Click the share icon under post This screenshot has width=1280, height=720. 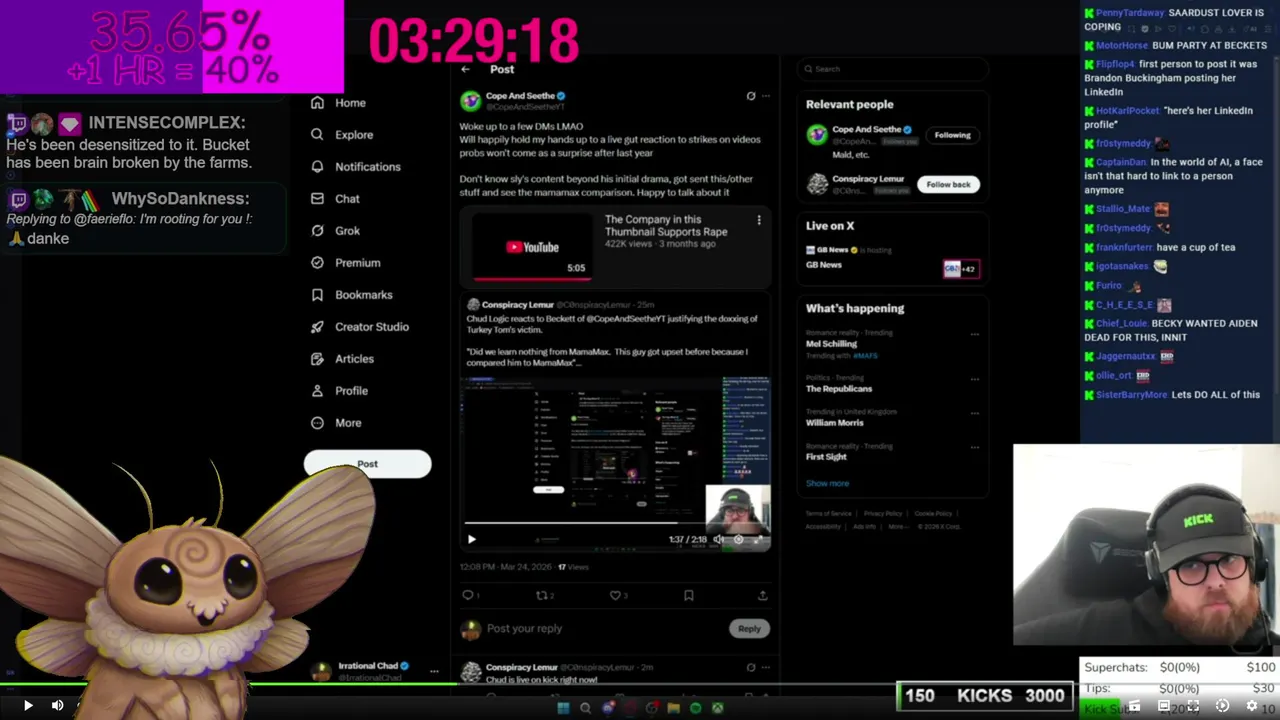762,595
